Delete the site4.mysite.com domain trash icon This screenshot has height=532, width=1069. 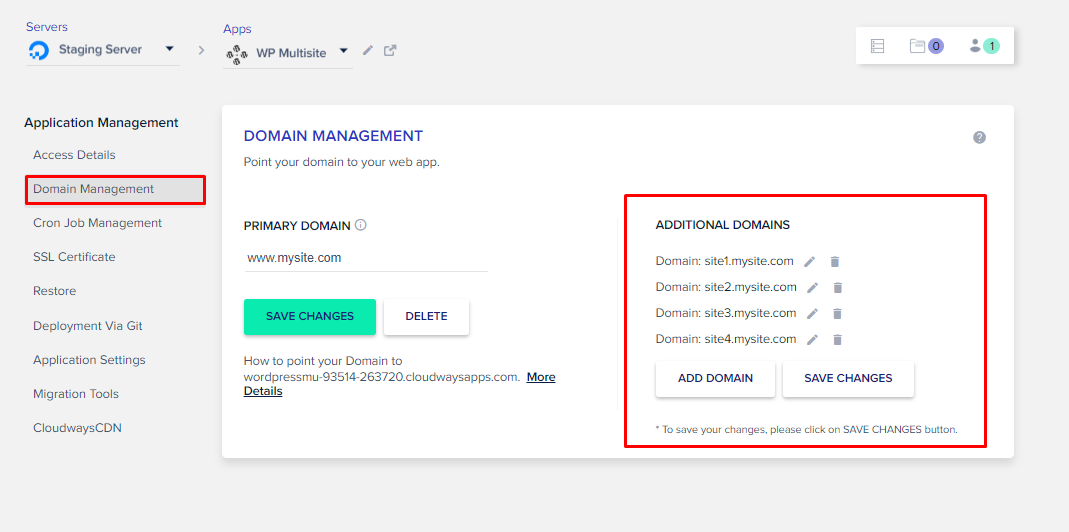tap(838, 340)
